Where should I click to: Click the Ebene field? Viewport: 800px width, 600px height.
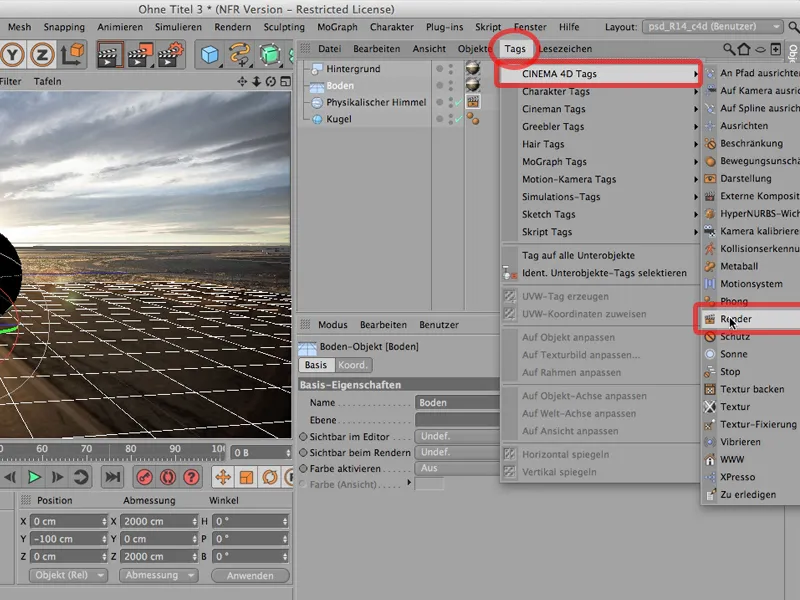pyautogui.click(x=457, y=420)
